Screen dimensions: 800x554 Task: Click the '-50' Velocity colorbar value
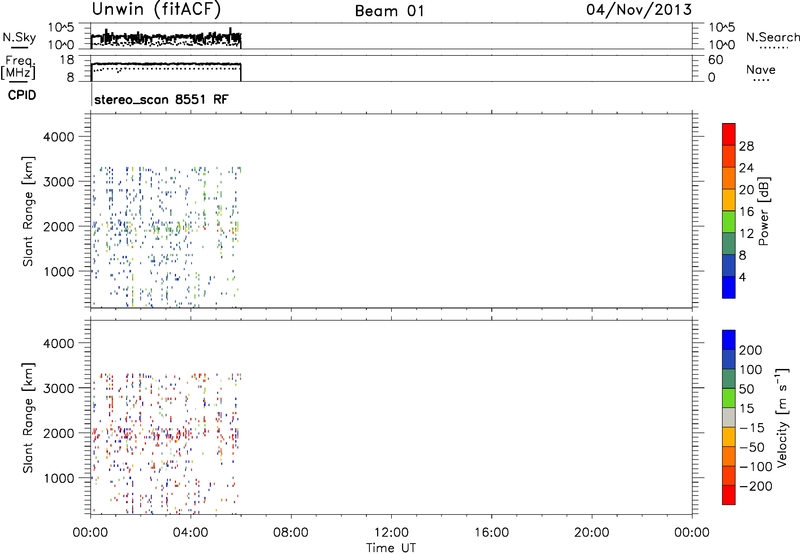pos(752,447)
